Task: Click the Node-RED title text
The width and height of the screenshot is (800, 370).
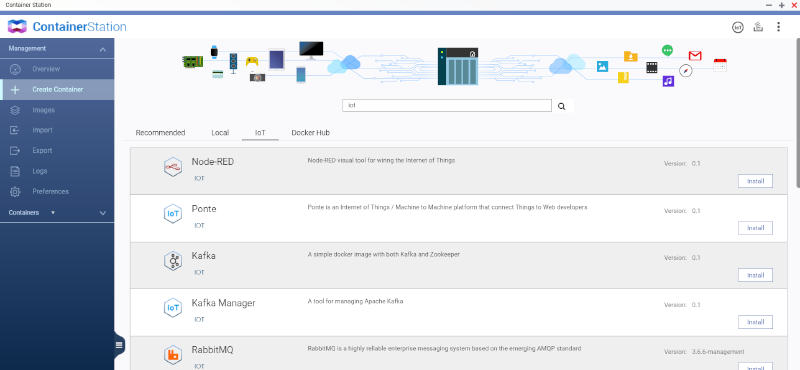Action: coord(213,162)
